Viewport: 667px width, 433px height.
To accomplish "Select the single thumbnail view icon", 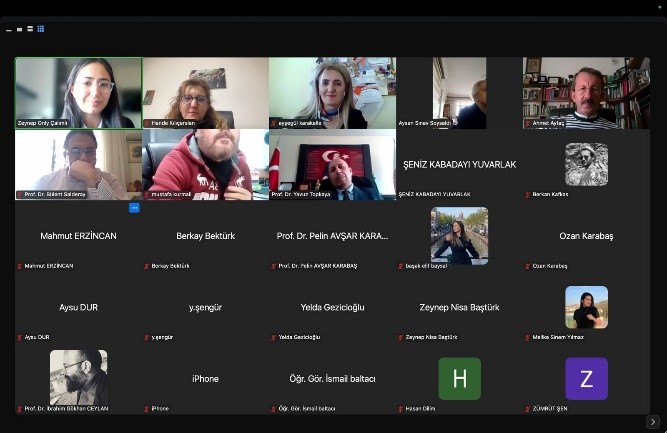I will coord(20,29).
